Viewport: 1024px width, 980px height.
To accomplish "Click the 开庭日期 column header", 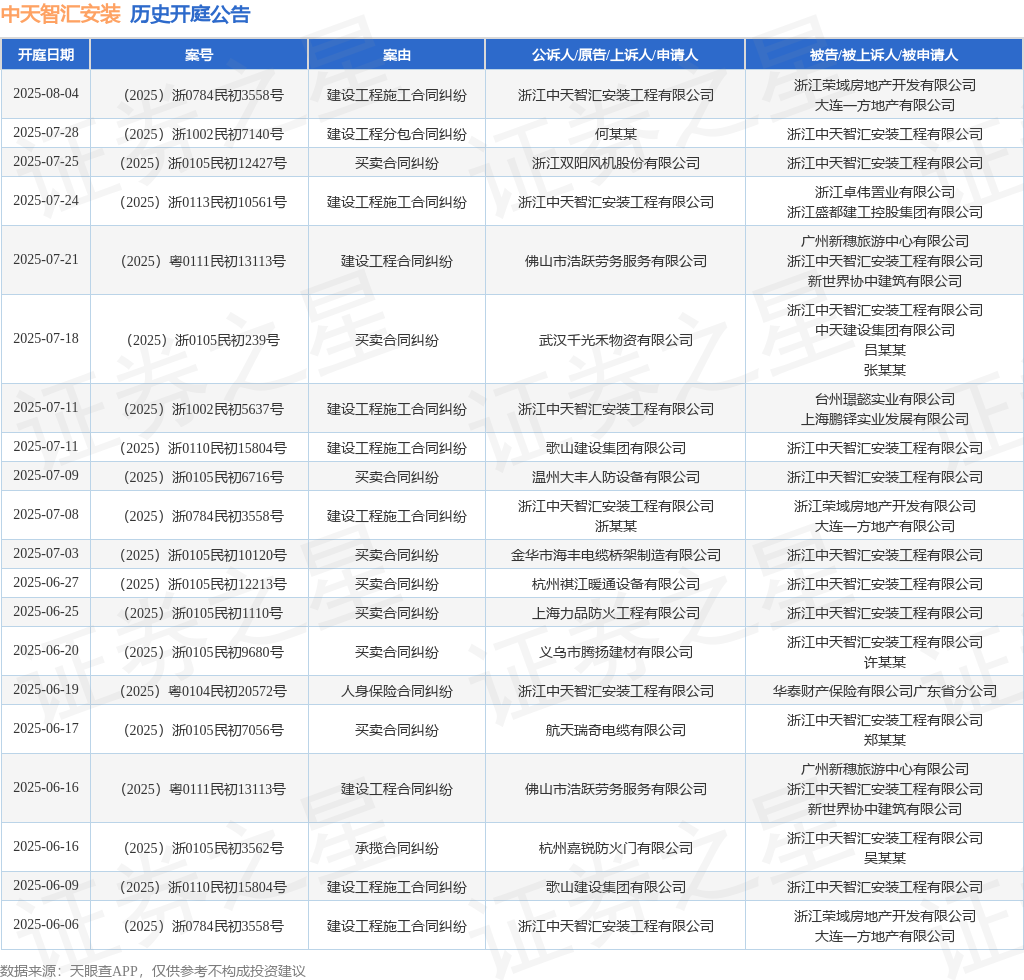I will (46, 55).
